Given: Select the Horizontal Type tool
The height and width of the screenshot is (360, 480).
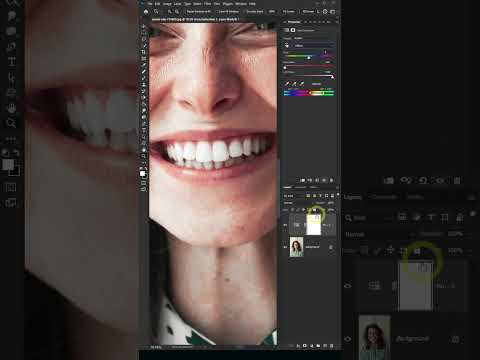Looking at the screenshot, I should tap(144, 130).
